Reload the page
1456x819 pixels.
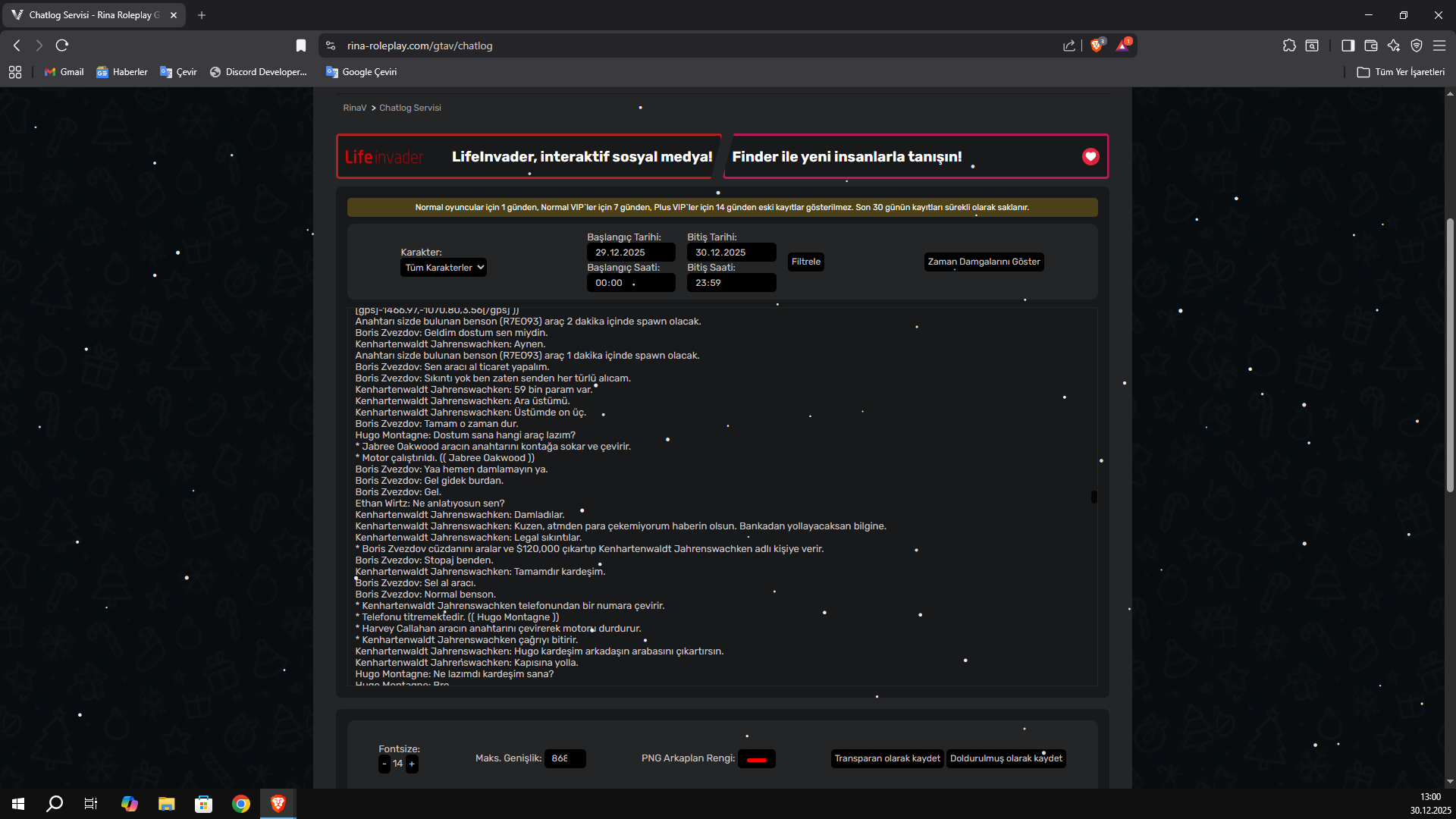pyautogui.click(x=62, y=45)
